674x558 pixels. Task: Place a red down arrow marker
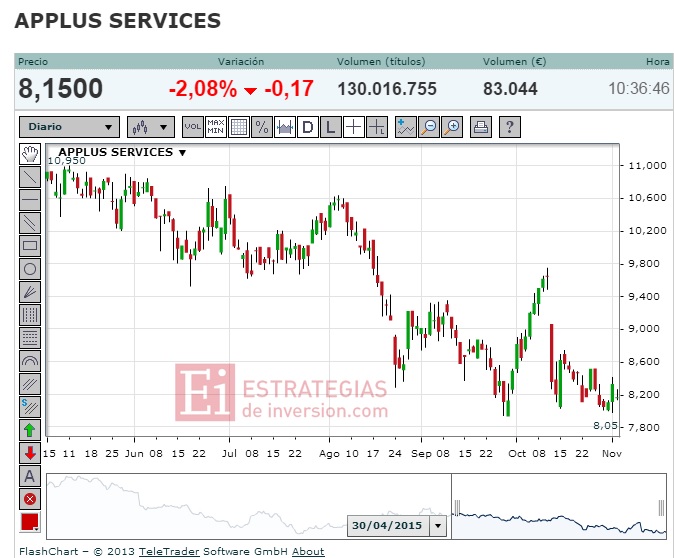point(30,453)
